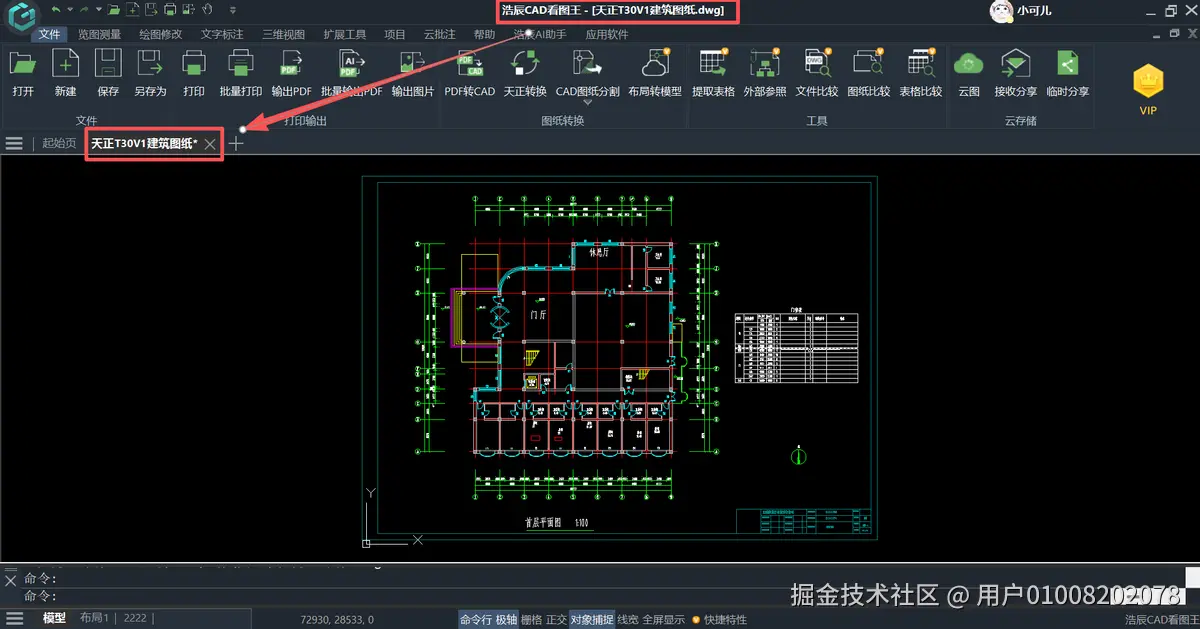The image size is (1200, 629).
Task: Click the pan hand icon in quick toolbar
Action: [x=207, y=10]
